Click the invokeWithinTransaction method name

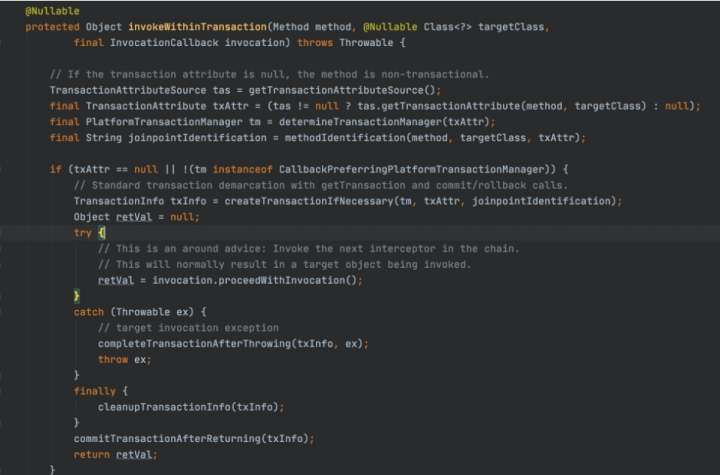coord(197,27)
